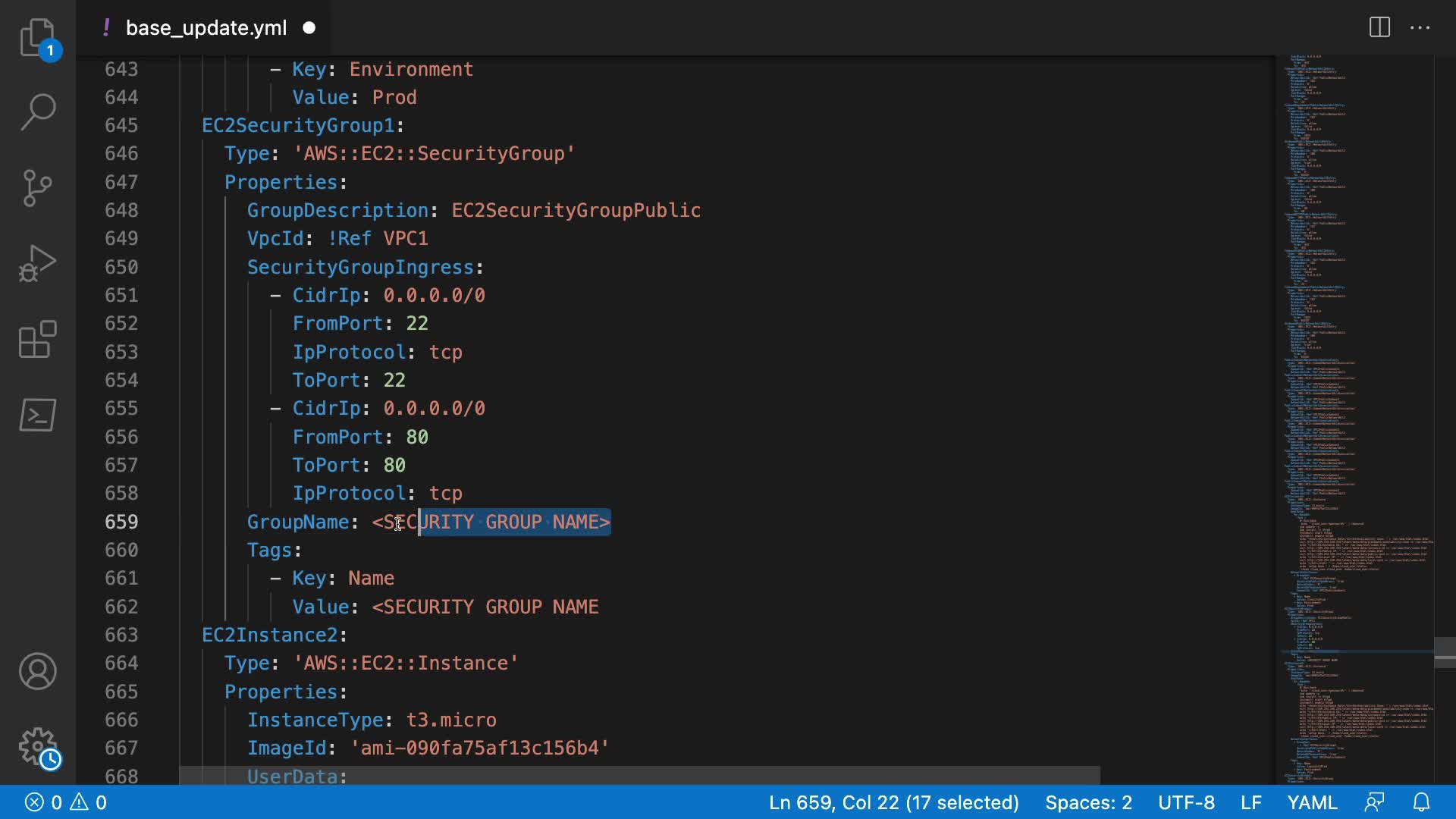Open the Extensions view

coord(37,339)
